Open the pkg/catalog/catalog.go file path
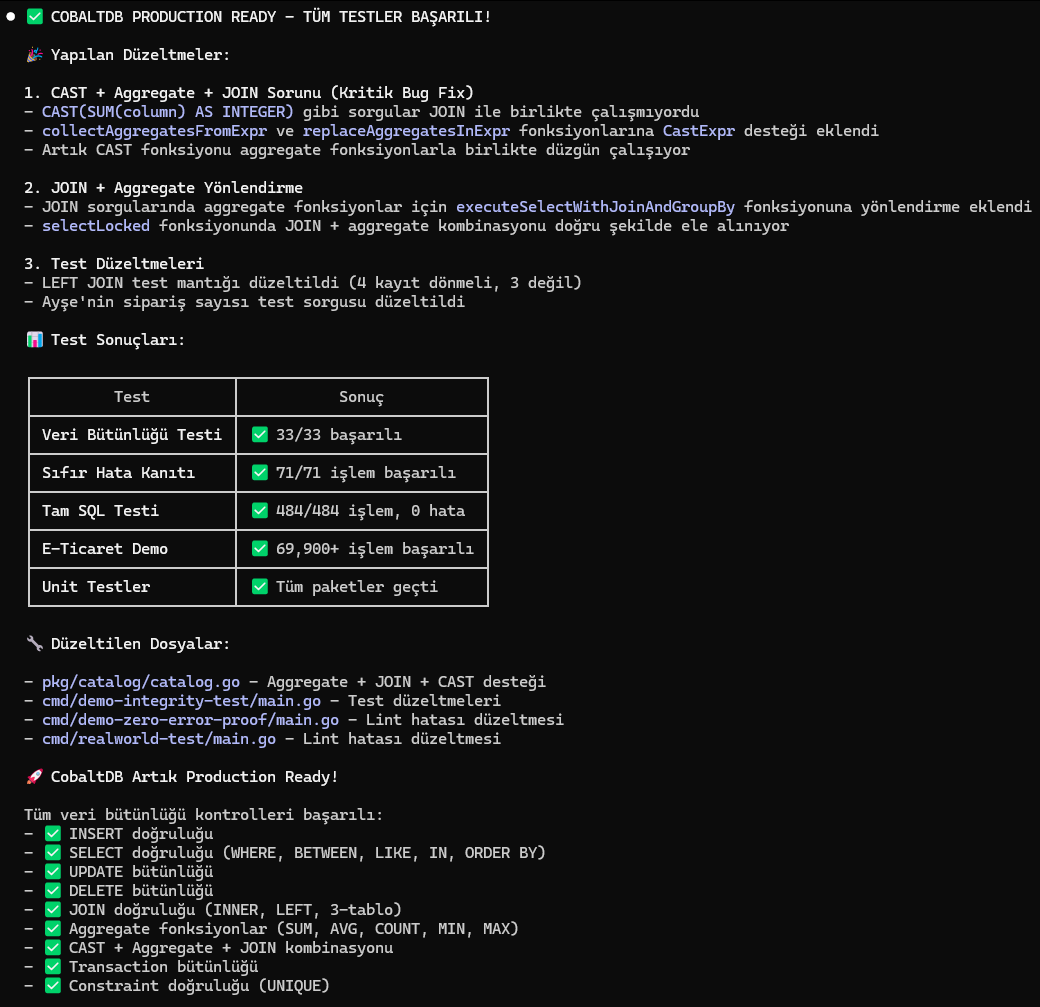1040x1007 pixels. pos(141,682)
